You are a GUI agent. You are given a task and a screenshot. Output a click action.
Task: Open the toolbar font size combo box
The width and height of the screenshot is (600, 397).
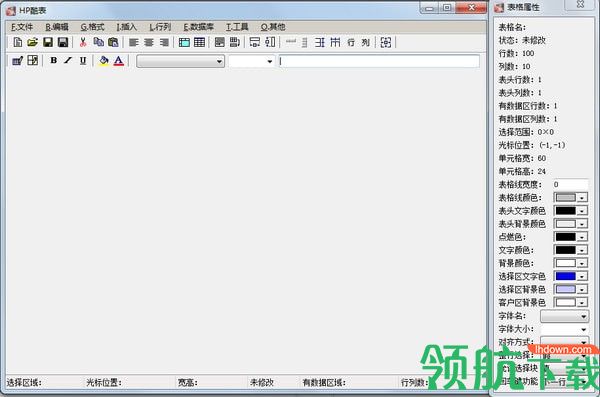click(x=251, y=61)
